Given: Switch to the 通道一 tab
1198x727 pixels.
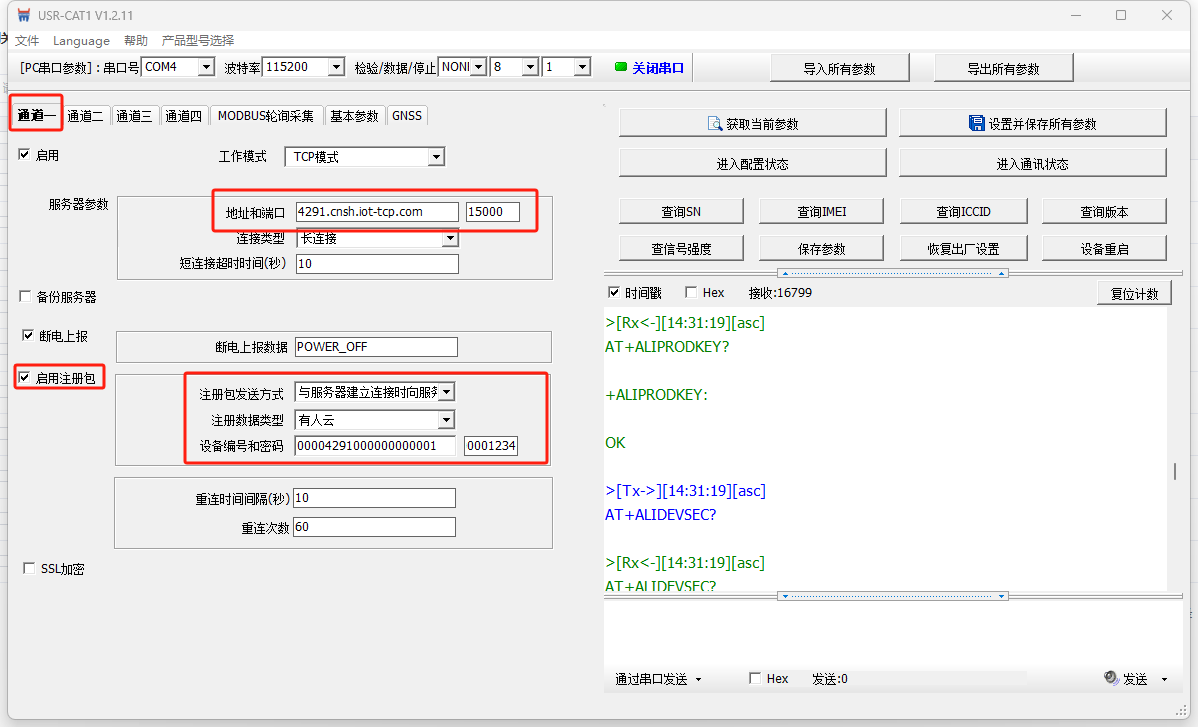Looking at the screenshot, I should 36,115.
